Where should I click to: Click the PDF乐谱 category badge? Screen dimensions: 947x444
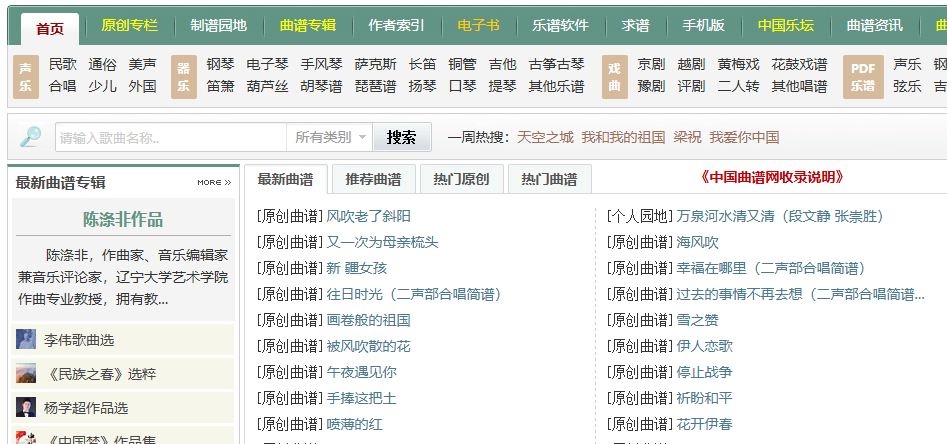click(863, 77)
